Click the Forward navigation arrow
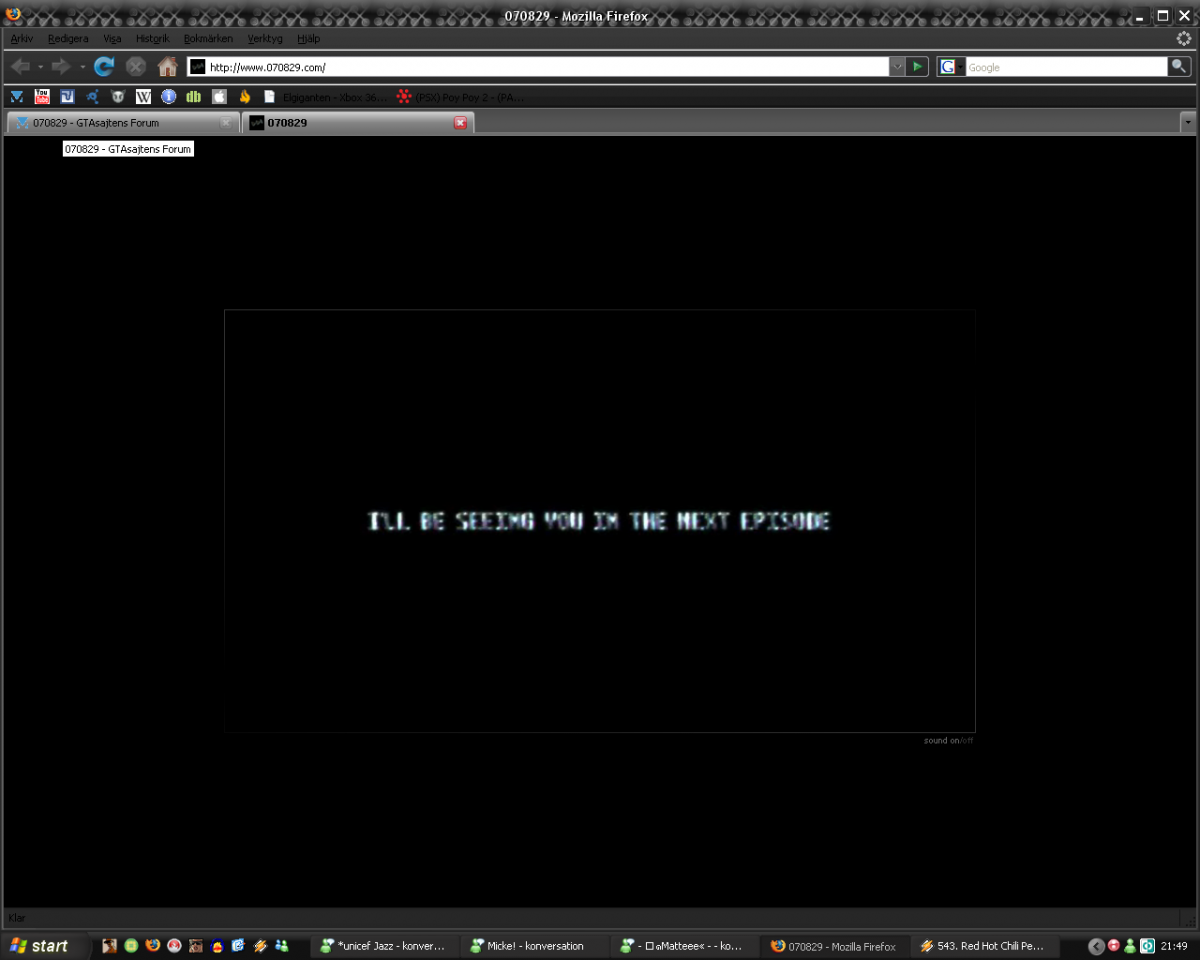The width and height of the screenshot is (1200, 960). (61, 67)
